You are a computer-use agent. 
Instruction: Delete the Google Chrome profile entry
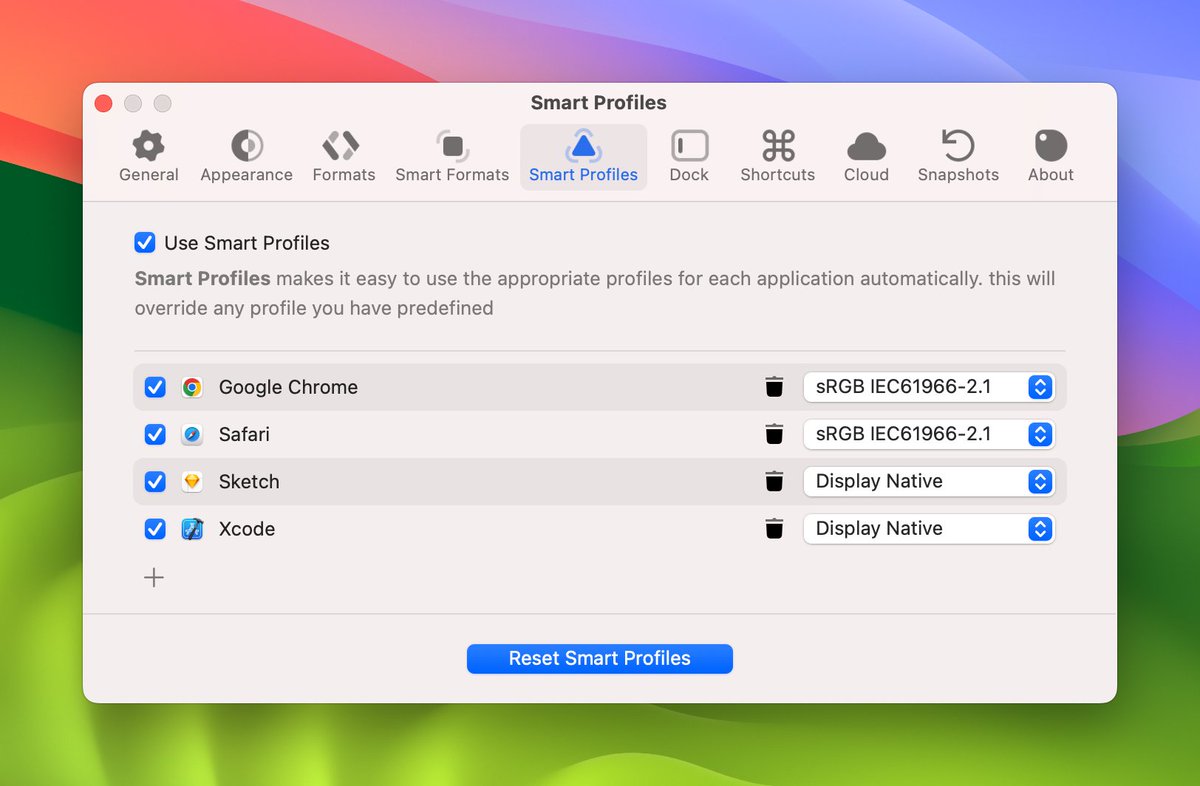click(x=774, y=387)
